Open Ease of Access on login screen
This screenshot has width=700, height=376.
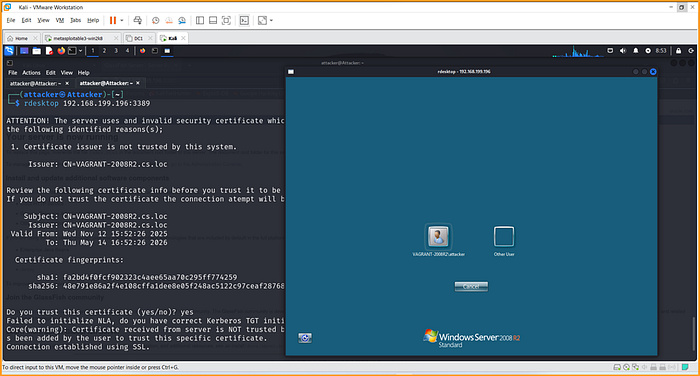(305, 338)
